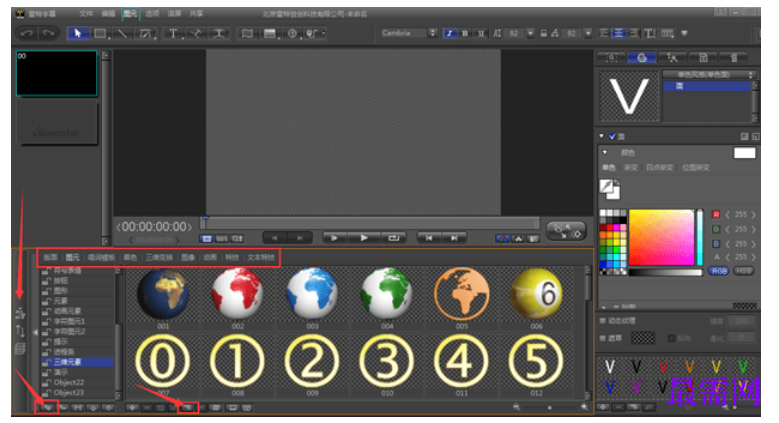Screen dimensions: 779x423
Task: Pick the red and white globe 002
Action: tap(237, 293)
